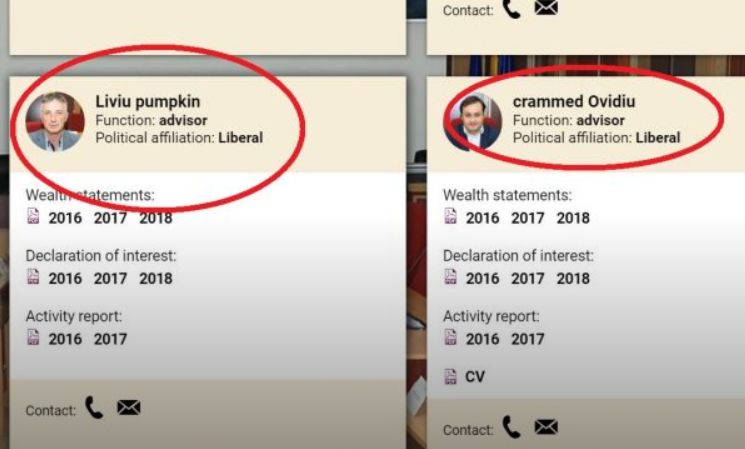Click PDF icon beside Liviu's Wealth statements
The width and height of the screenshot is (745, 449).
33,216
